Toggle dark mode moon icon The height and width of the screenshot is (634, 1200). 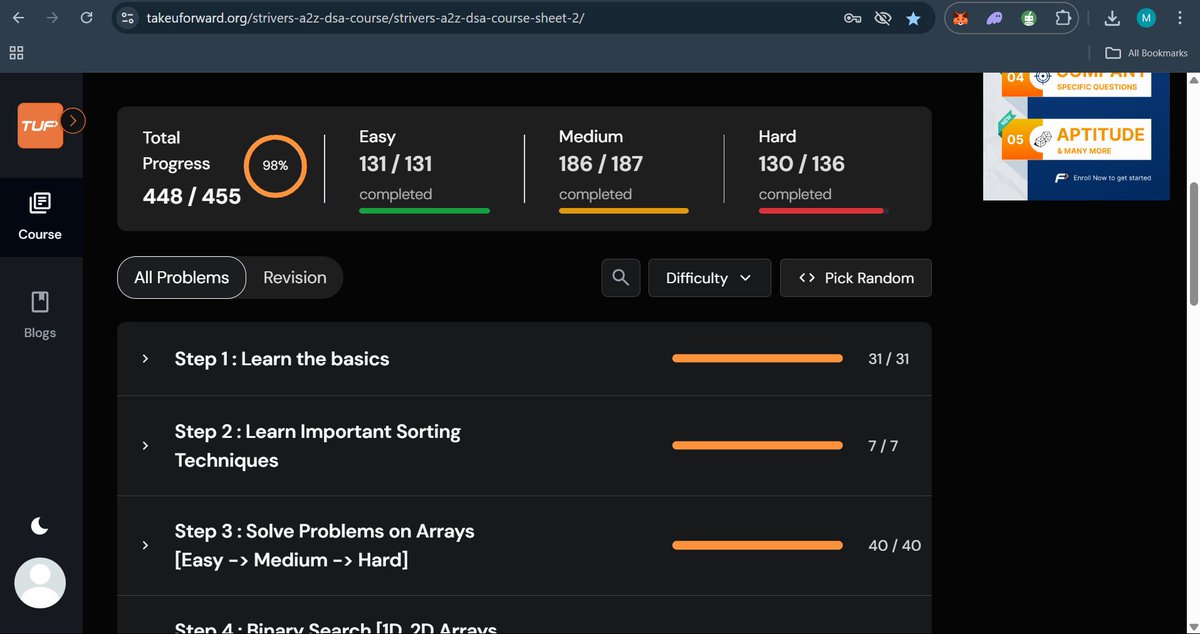coord(40,526)
